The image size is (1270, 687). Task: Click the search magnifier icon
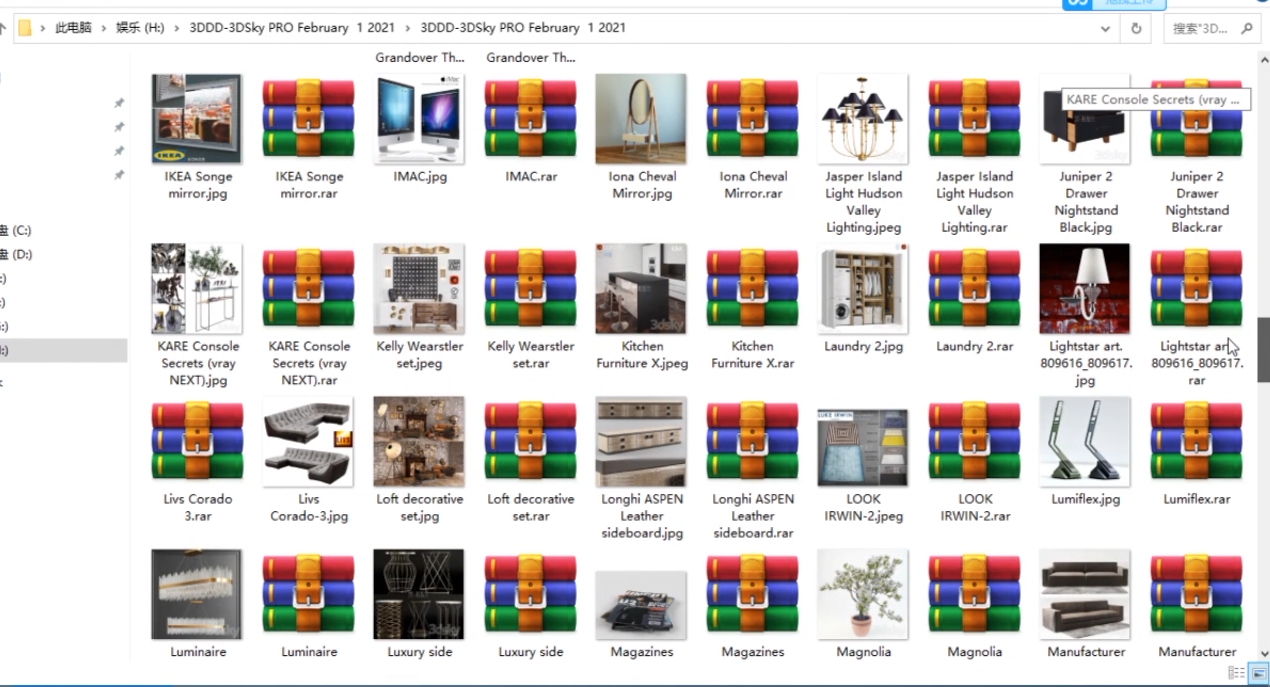tap(1246, 28)
